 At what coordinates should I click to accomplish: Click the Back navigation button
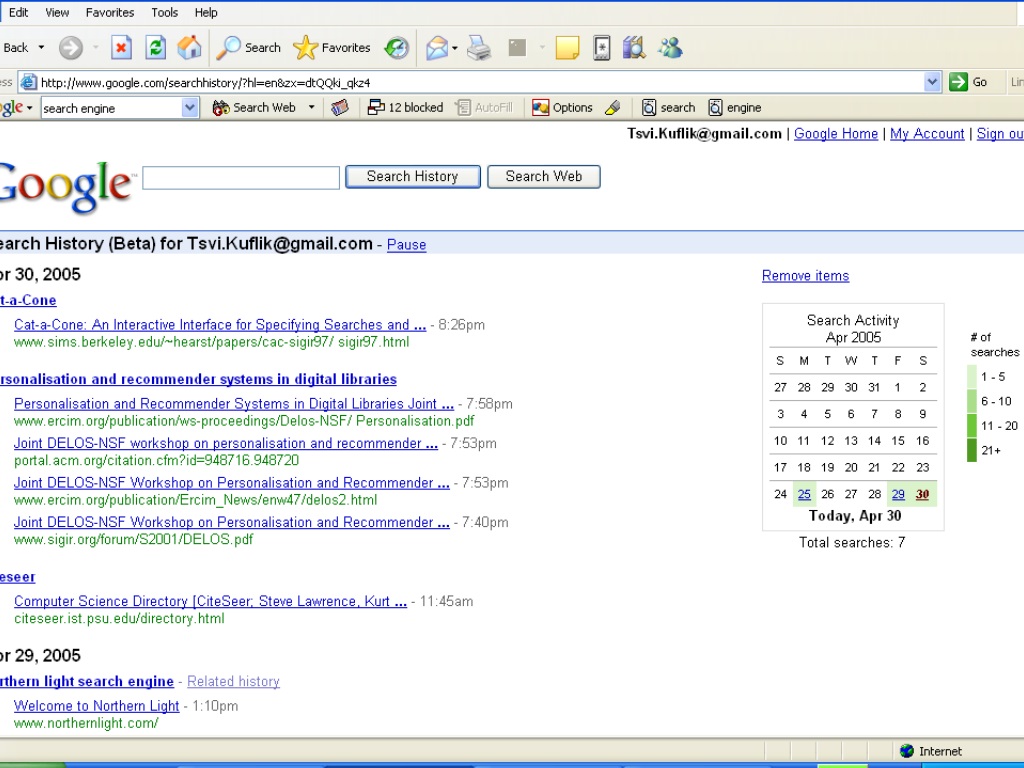pyautogui.click(x=14, y=48)
